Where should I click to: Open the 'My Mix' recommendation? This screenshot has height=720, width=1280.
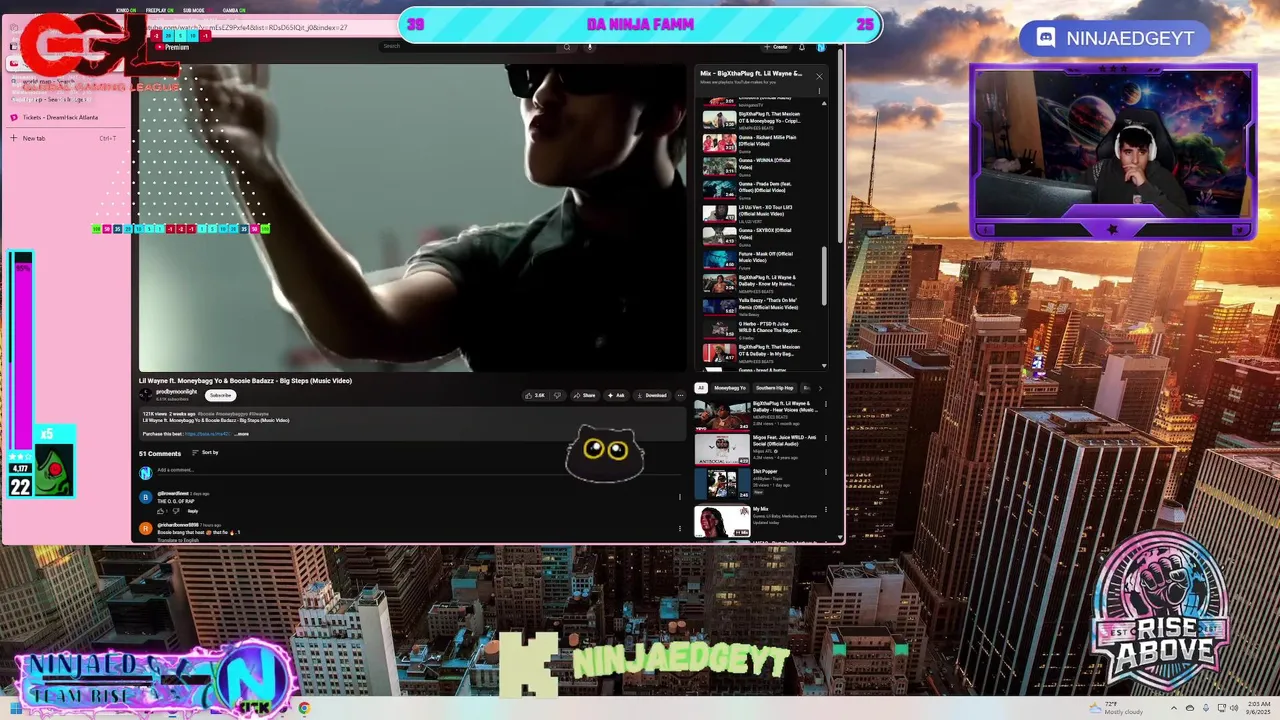click(758, 520)
